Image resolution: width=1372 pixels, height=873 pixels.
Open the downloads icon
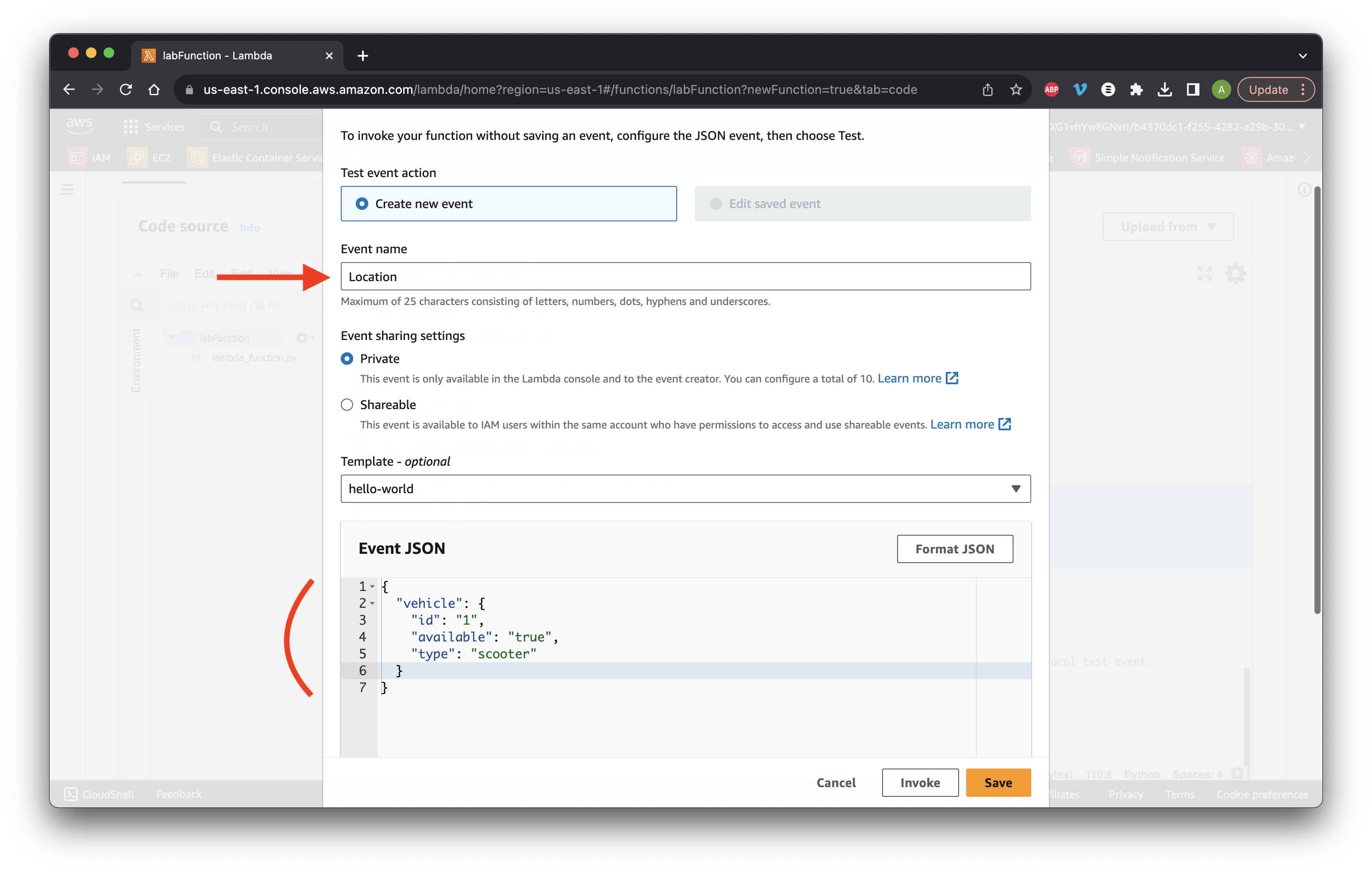click(1164, 89)
